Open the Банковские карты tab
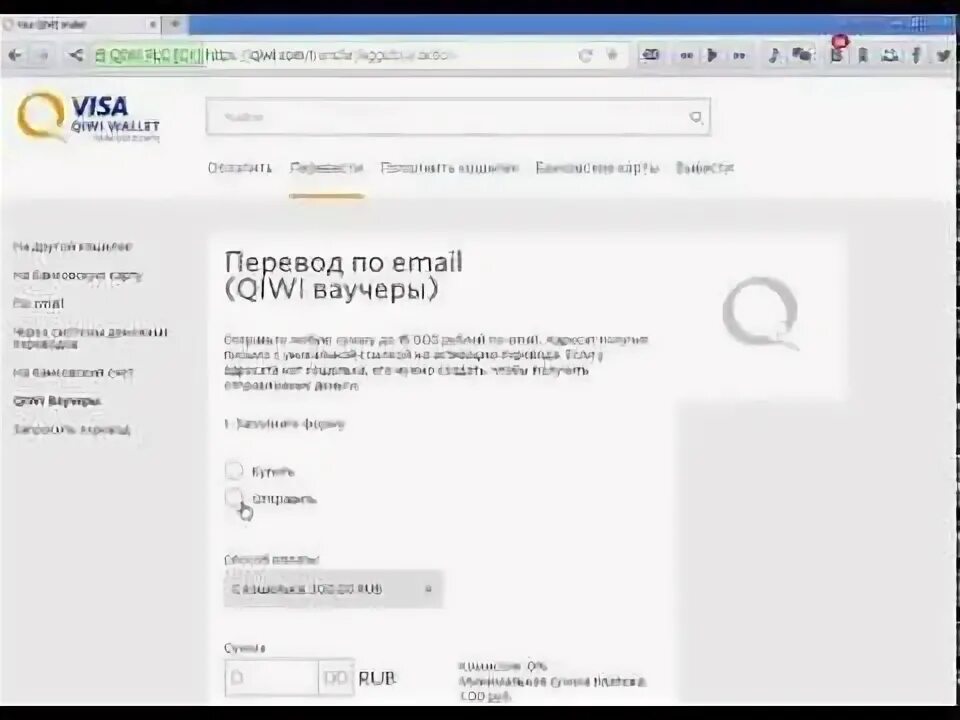The image size is (960, 720). pyautogui.click(x=597, y=168)
